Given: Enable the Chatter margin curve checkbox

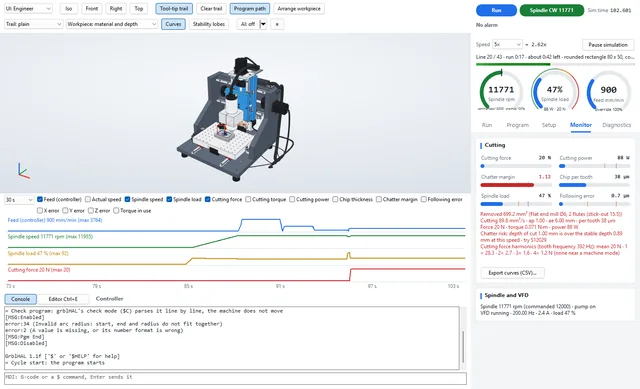Looking at the screenshot, I should point(379,199).
